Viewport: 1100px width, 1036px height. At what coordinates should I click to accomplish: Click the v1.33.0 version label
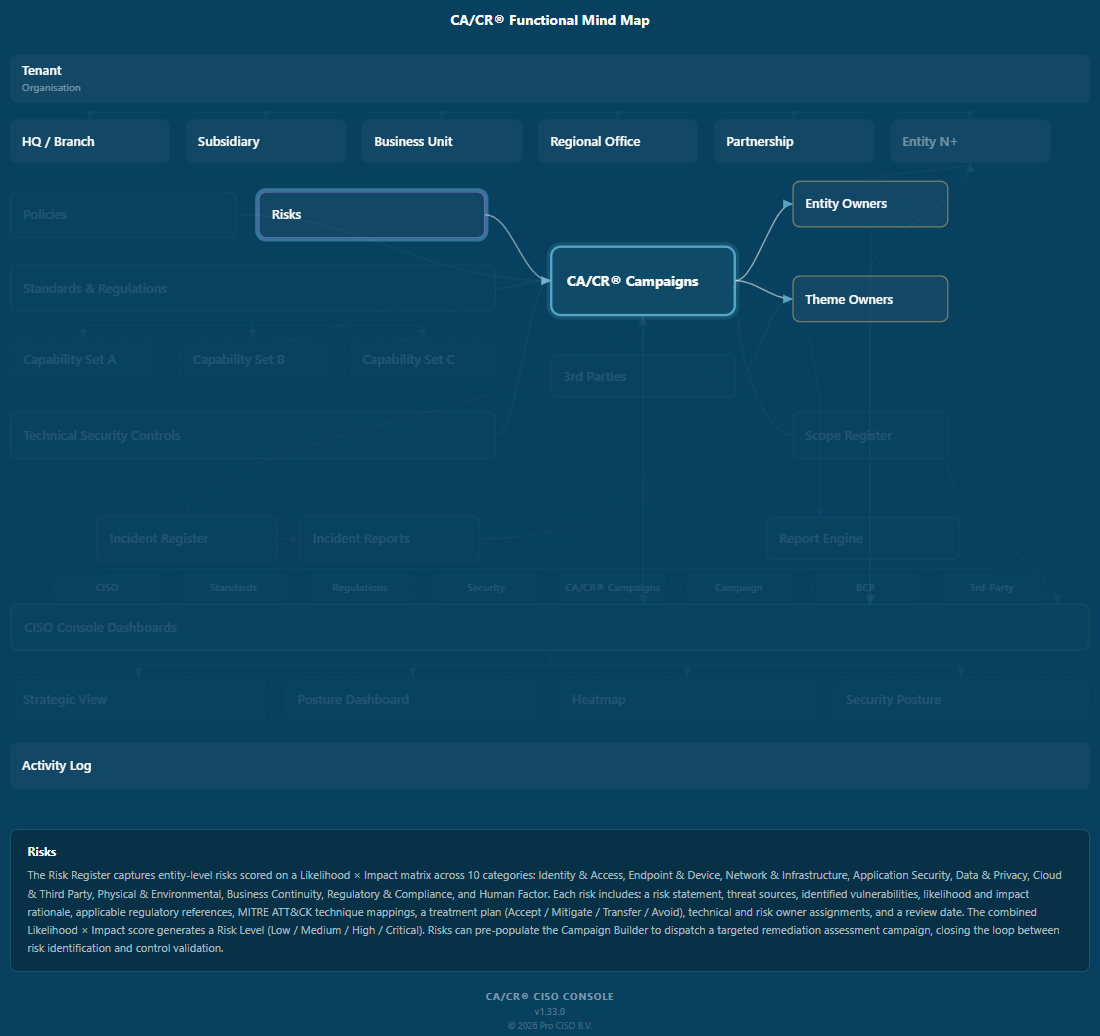(550, 1011)
